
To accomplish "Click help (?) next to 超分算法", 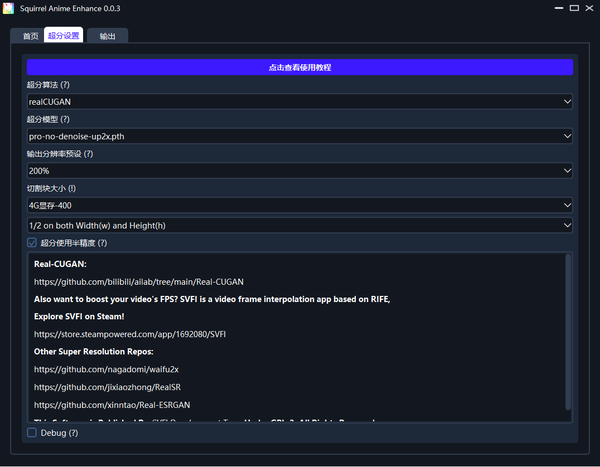I will coord(65,85).
